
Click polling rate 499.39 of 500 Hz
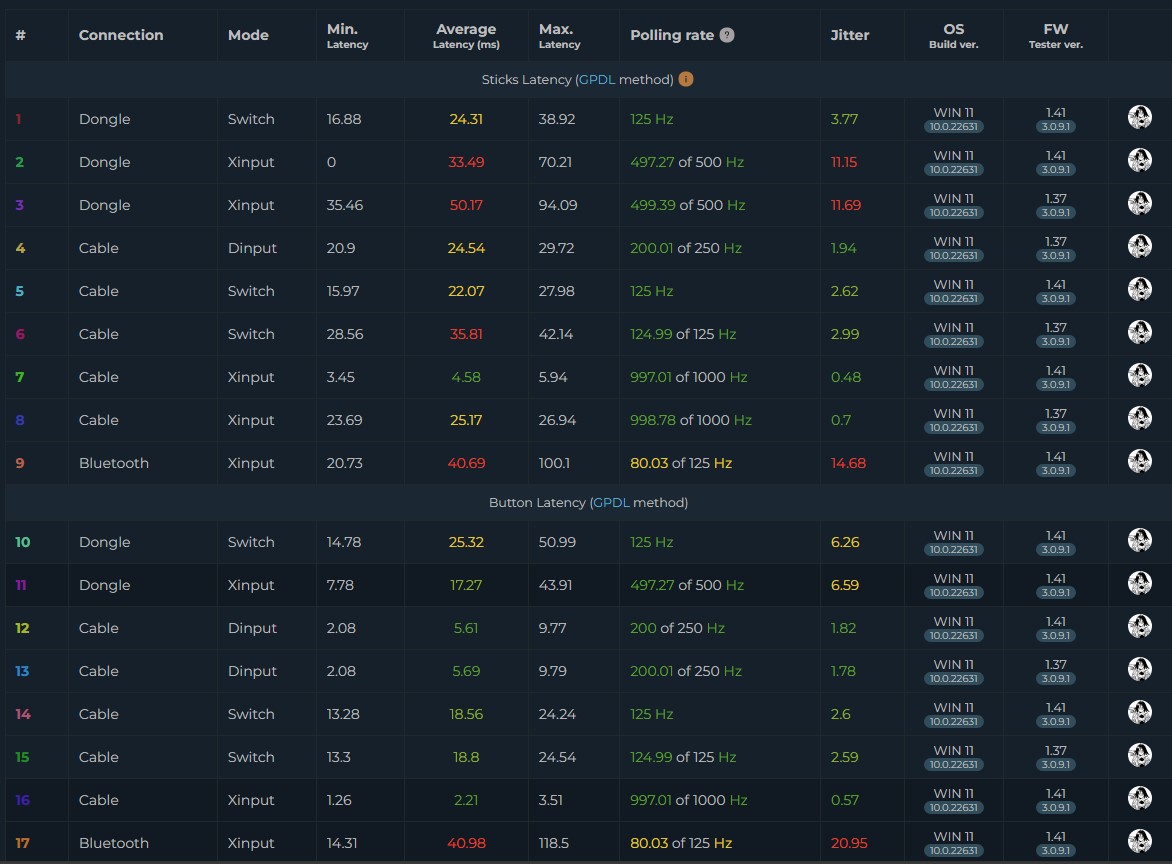(688, 205)
